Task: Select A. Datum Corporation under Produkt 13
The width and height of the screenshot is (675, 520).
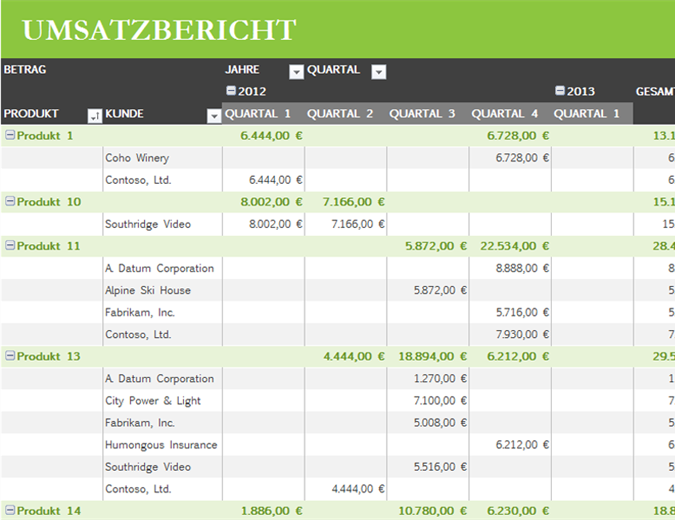Action: [x=162, y=378]
